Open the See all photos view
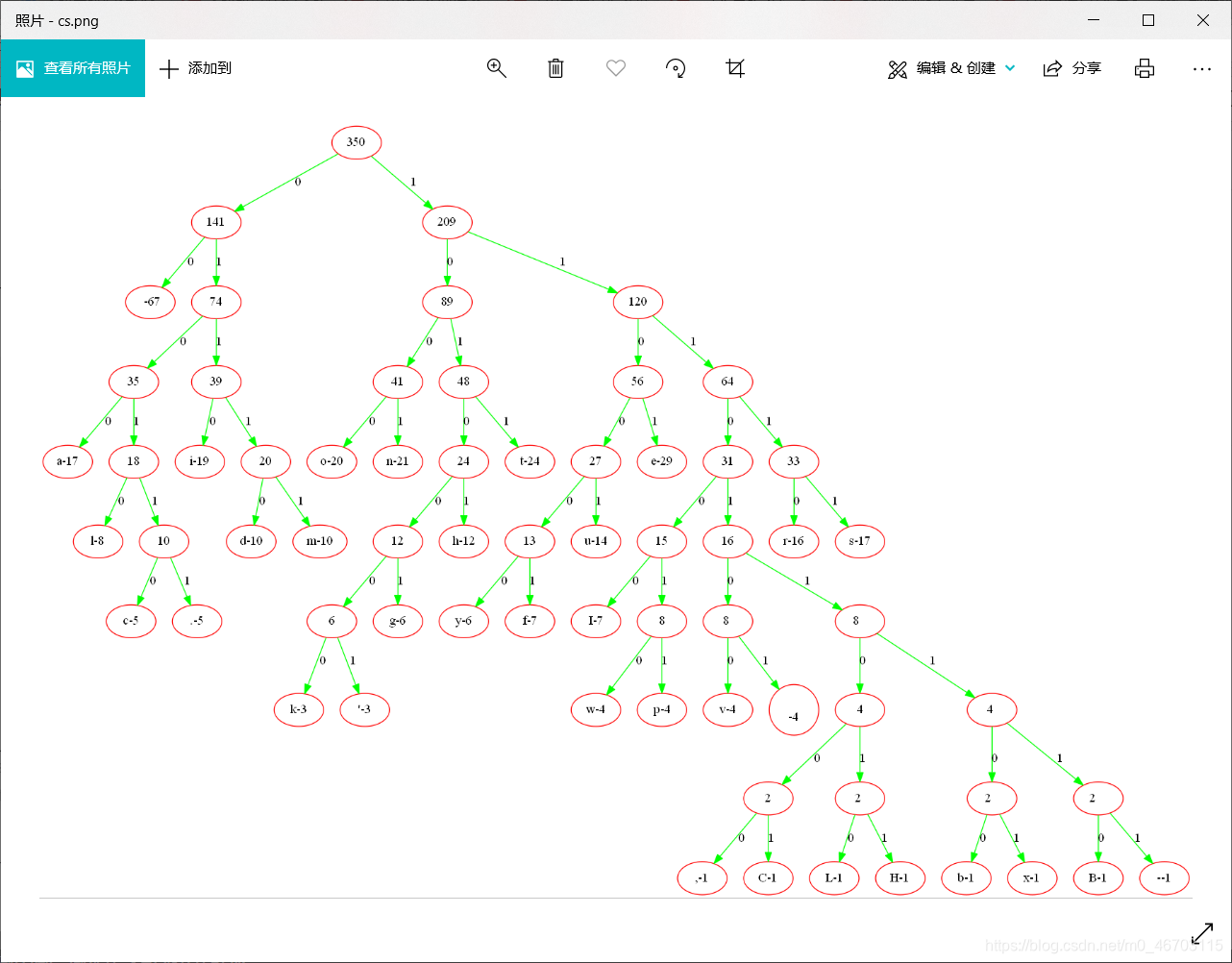 click(x=73, y=68)
